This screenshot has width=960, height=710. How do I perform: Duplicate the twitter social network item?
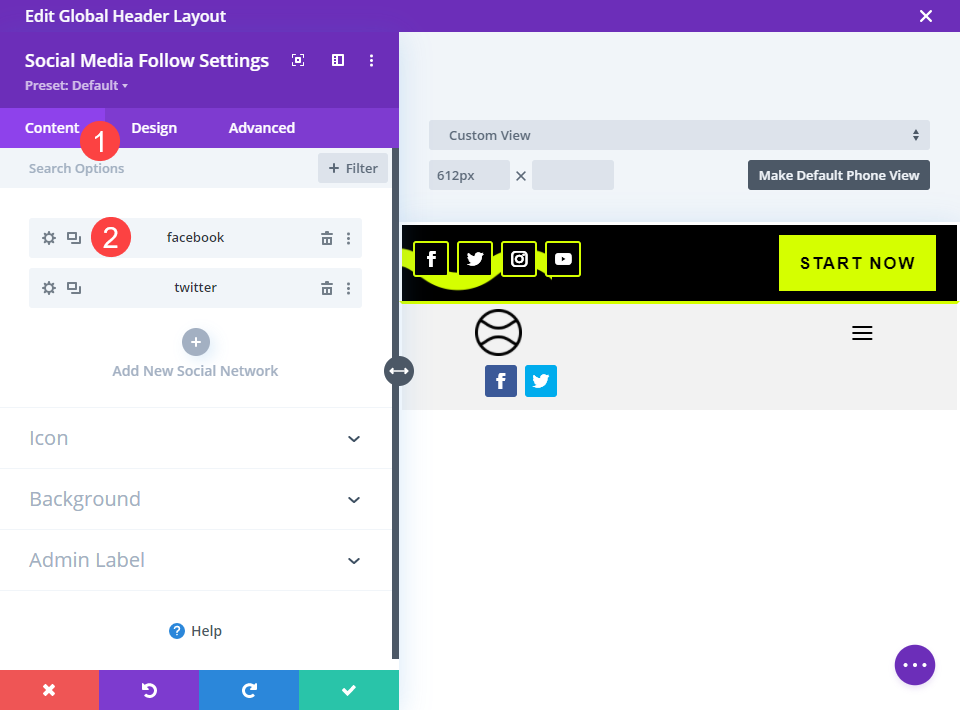[x=74, y=288]
